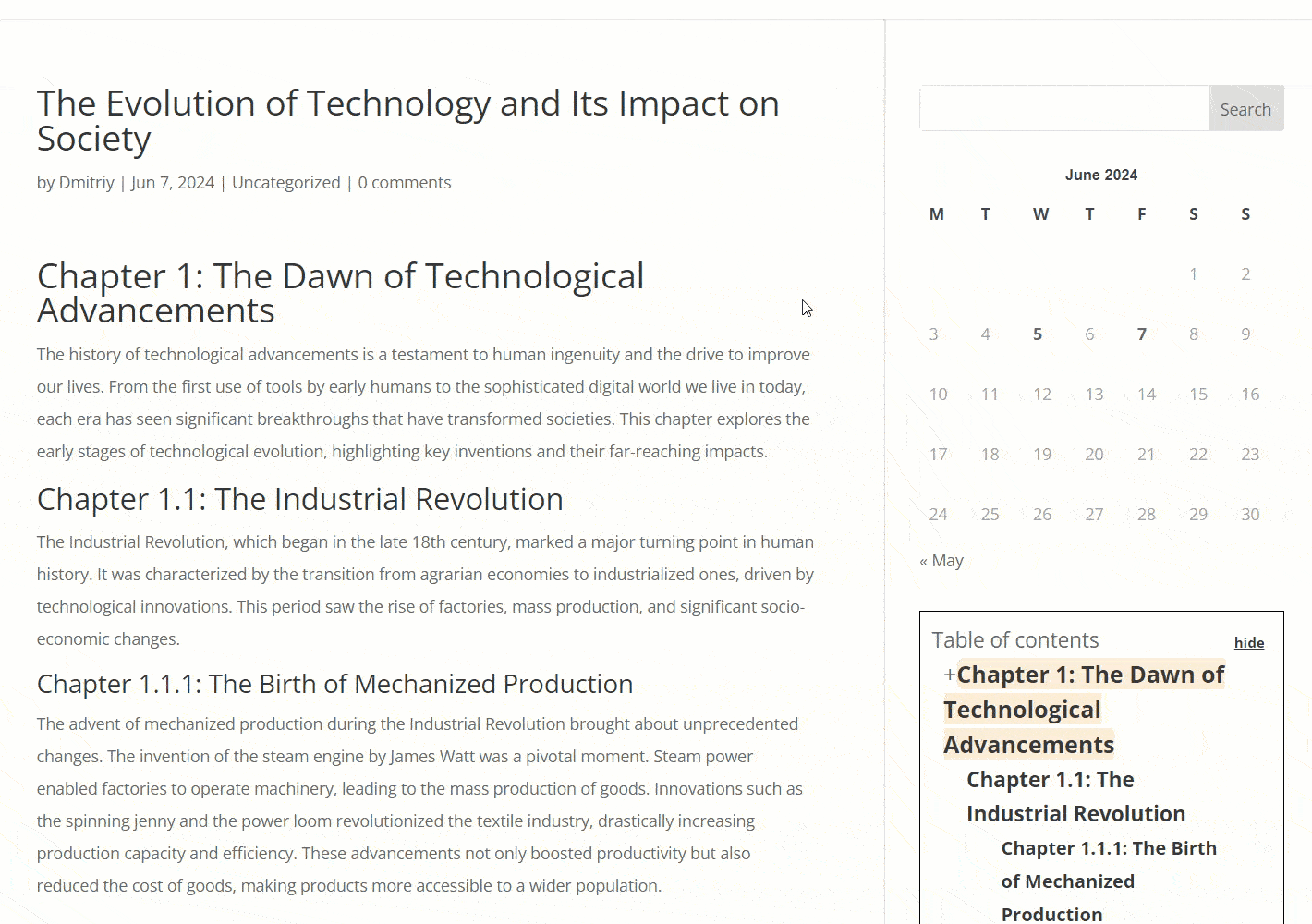
Task: Click calendar day 1
Action: click(x=1194, y=274)
